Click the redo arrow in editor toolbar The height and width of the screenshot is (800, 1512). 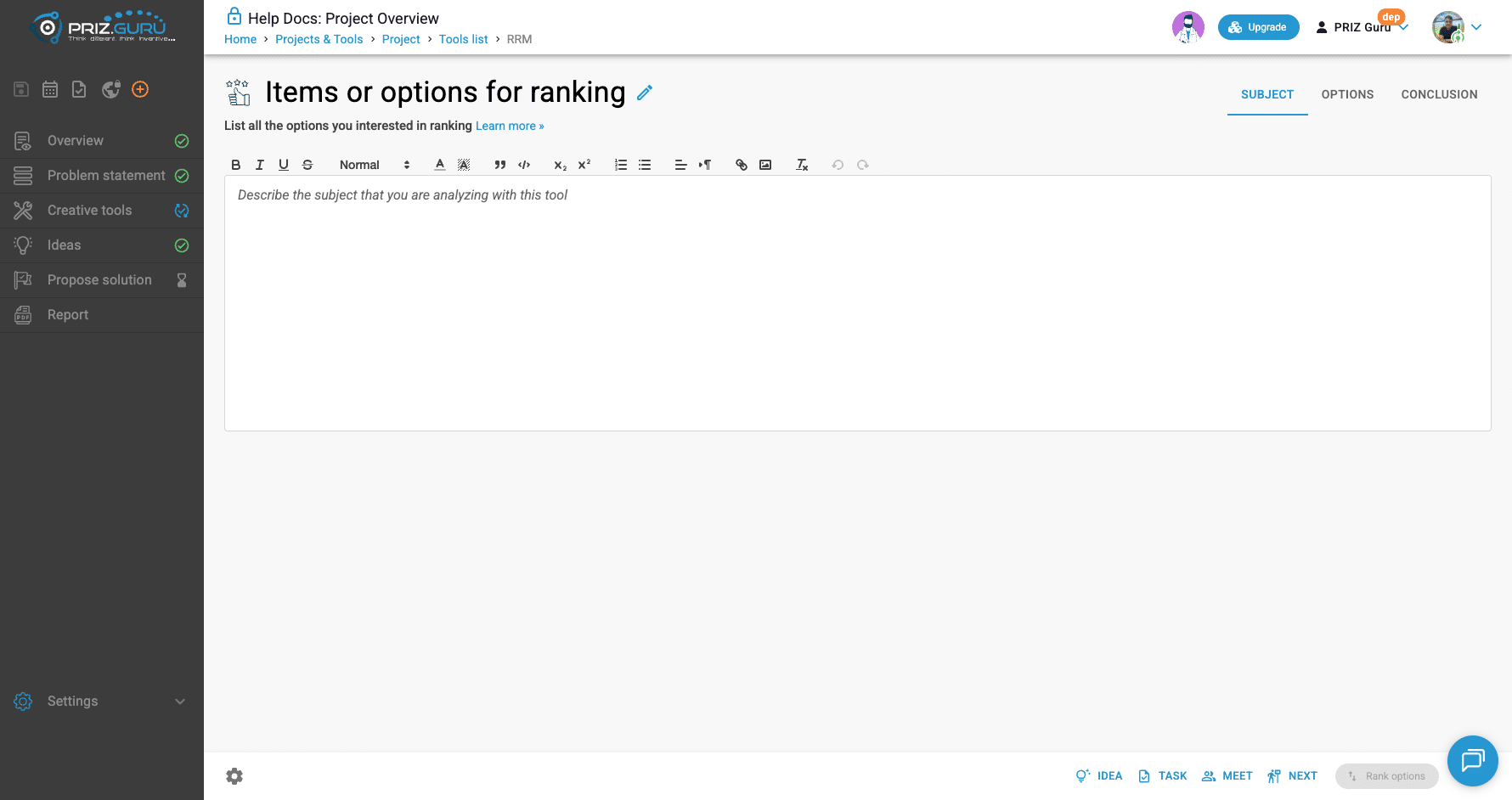point(863,165)
